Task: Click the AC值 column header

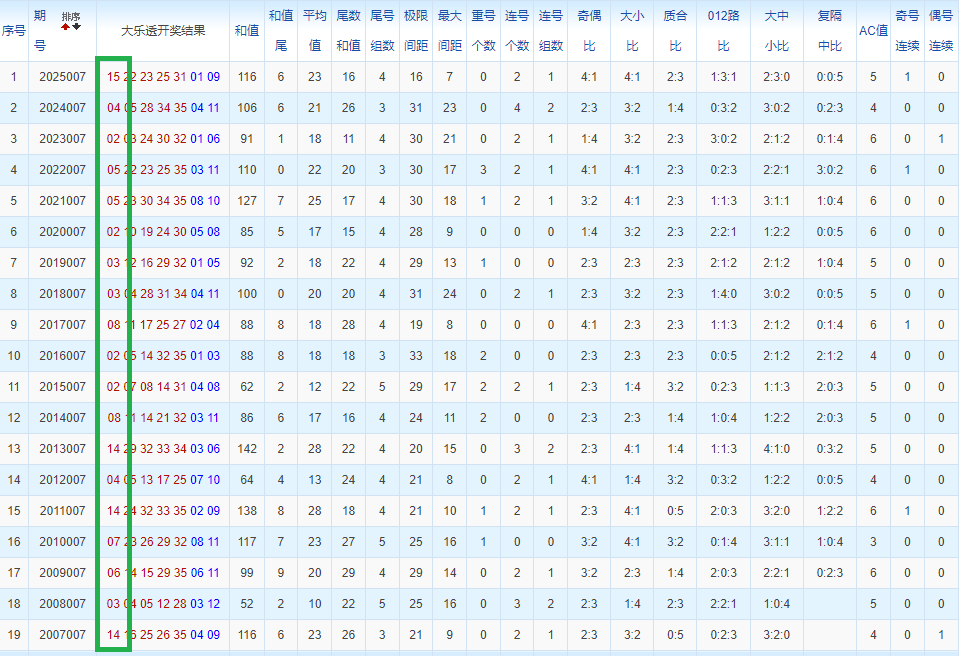Action: pos(874,31)
